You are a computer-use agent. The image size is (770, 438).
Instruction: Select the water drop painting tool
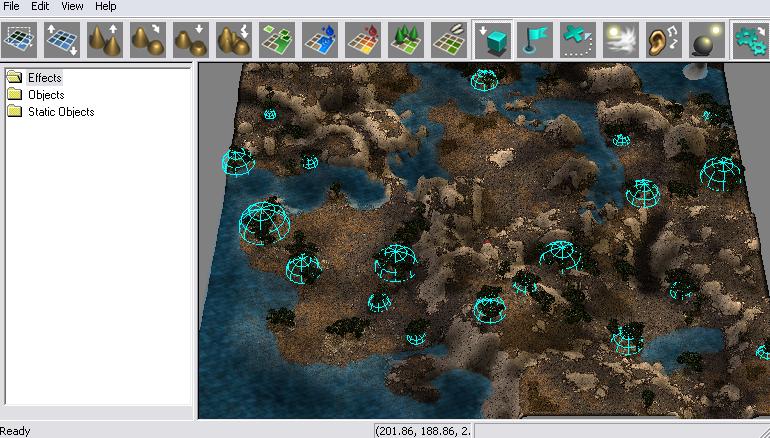coord(320,39)
